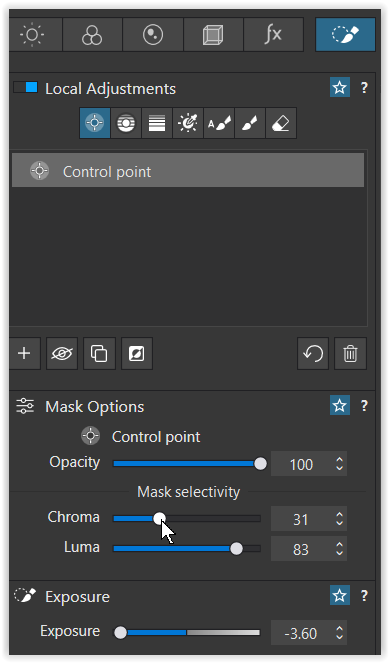Viewport: 389px width, 663px height.
Task: Select the Graduated Filter tool
Action: (157, 123)
